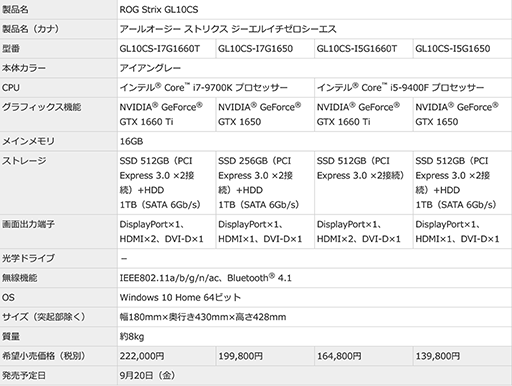Select the 164,800円 price
Viewport: 512px width, 386px height.
(339, 356)
